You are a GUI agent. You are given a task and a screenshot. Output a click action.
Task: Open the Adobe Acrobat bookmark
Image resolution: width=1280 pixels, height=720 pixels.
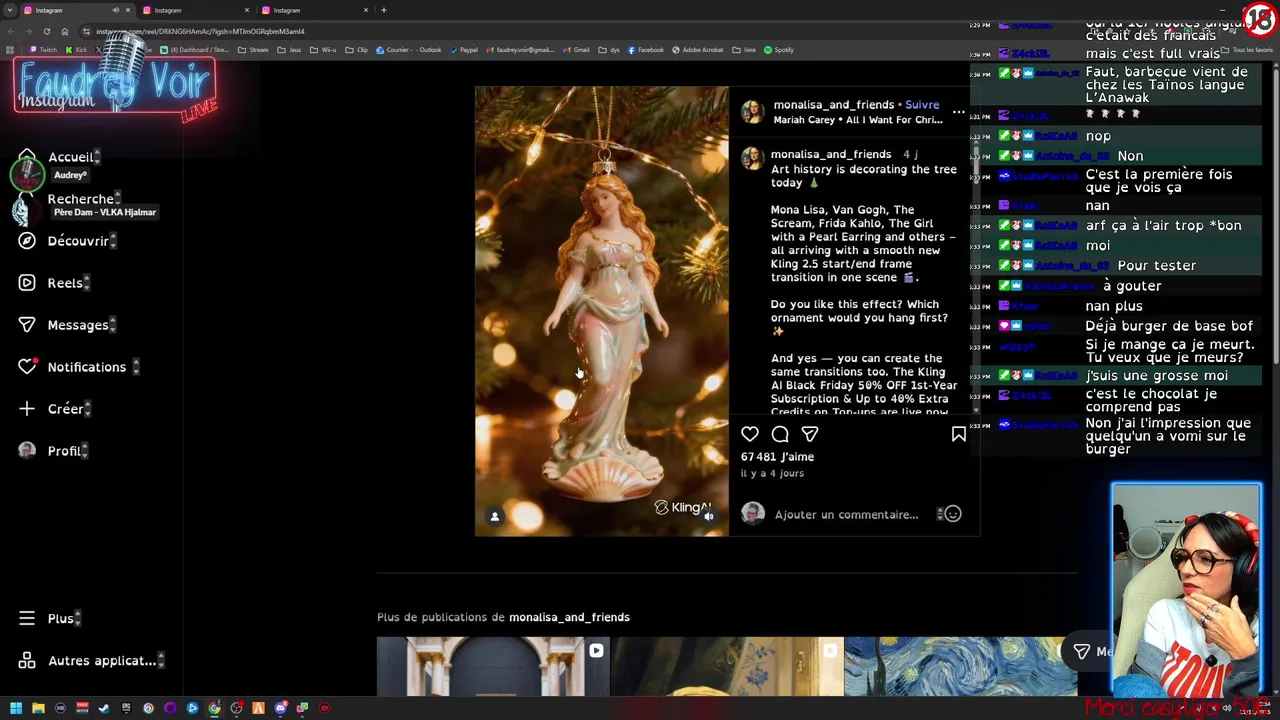(x=698, y=50)
